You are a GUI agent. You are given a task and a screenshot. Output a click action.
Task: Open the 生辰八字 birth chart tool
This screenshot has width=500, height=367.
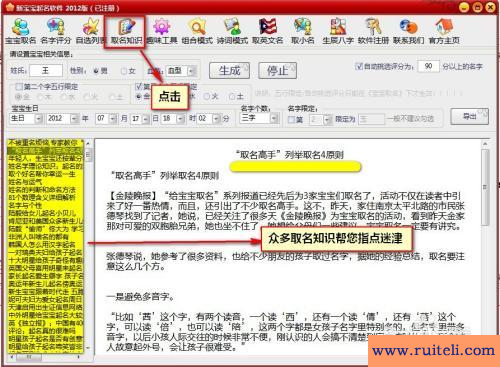(338, 31)
